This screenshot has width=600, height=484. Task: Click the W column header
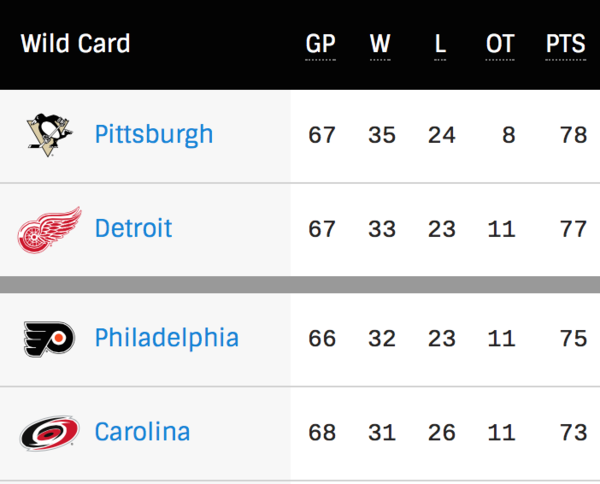(380, 44)
